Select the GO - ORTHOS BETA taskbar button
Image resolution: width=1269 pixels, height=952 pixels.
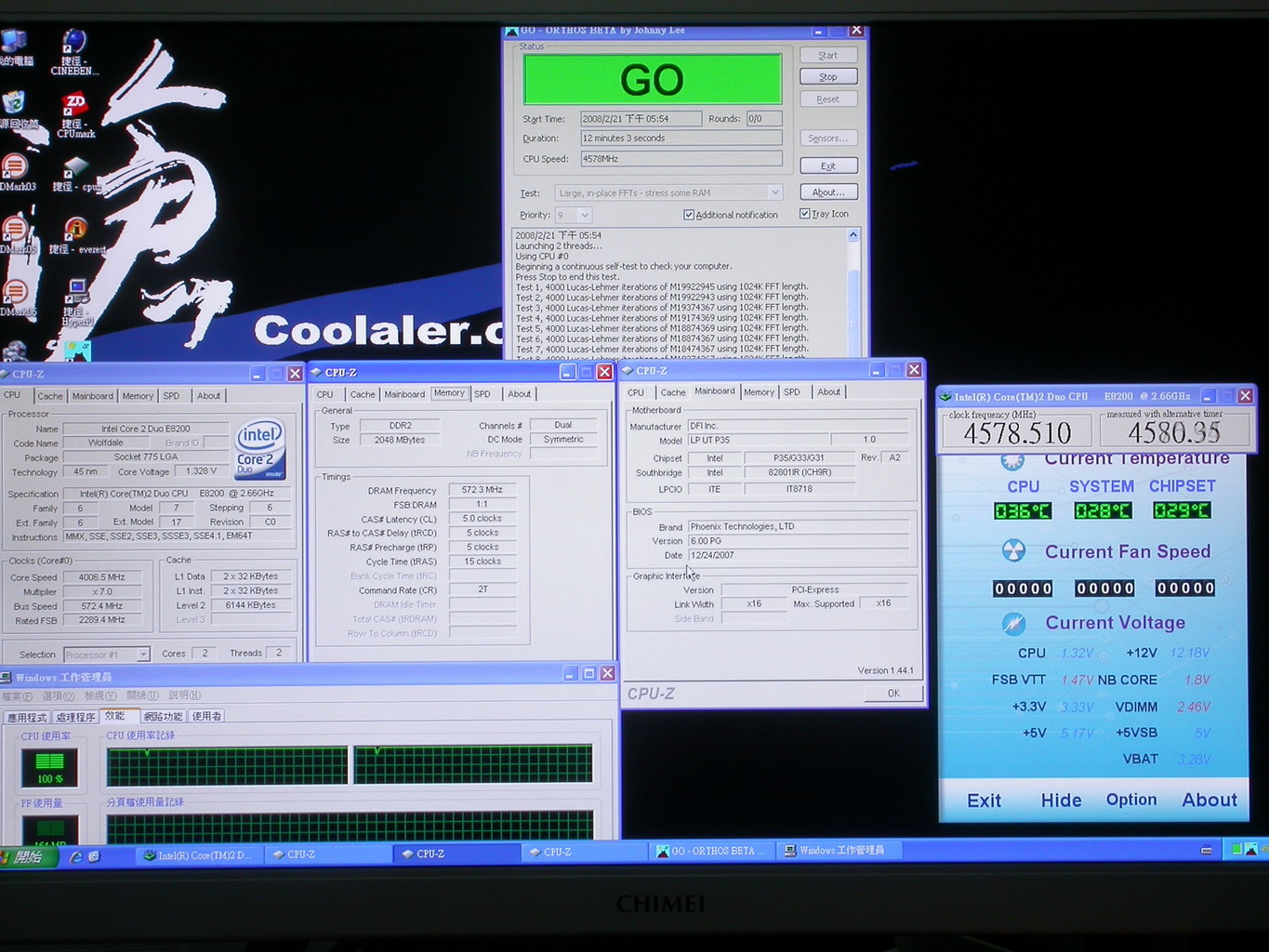pos(712,851)
